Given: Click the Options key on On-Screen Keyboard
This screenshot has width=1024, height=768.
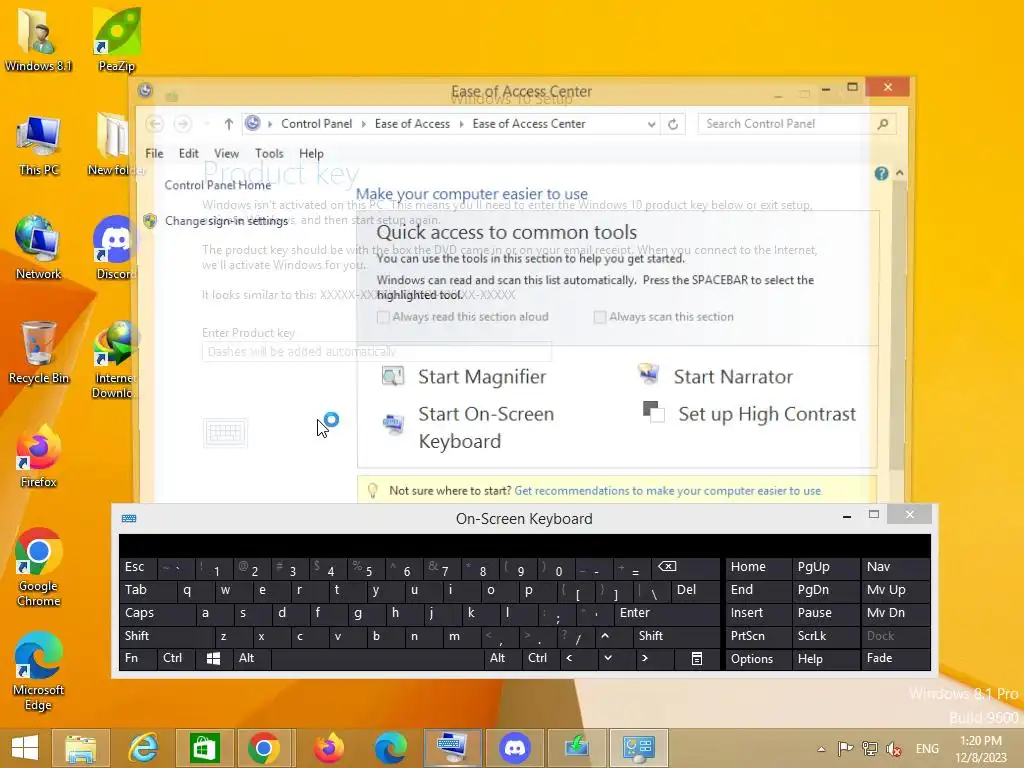Looking at the screenshot, I should tap(758, 658).
